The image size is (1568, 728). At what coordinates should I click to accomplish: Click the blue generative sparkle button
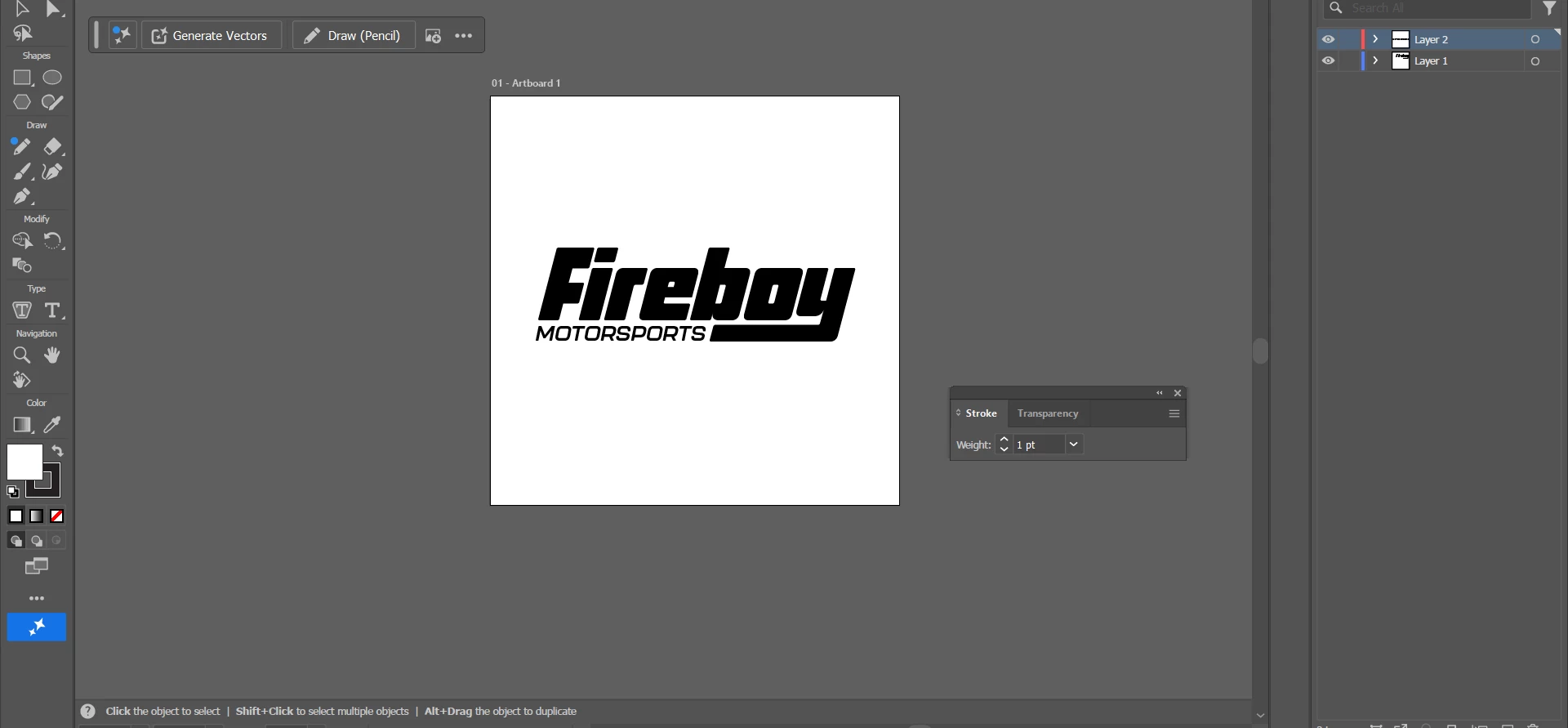37,628
